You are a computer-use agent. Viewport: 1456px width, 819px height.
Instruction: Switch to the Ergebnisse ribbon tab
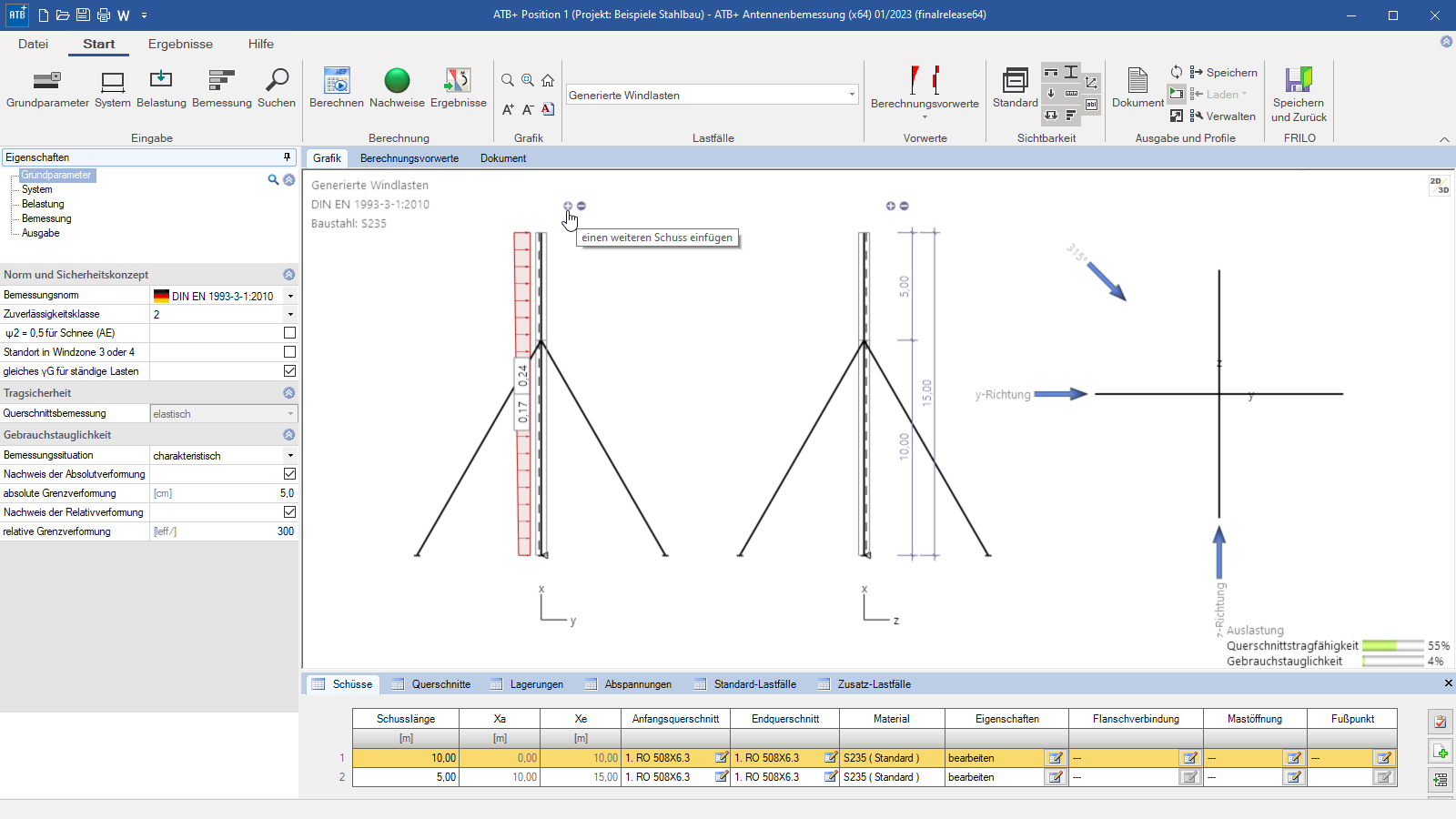coord(180,44)
